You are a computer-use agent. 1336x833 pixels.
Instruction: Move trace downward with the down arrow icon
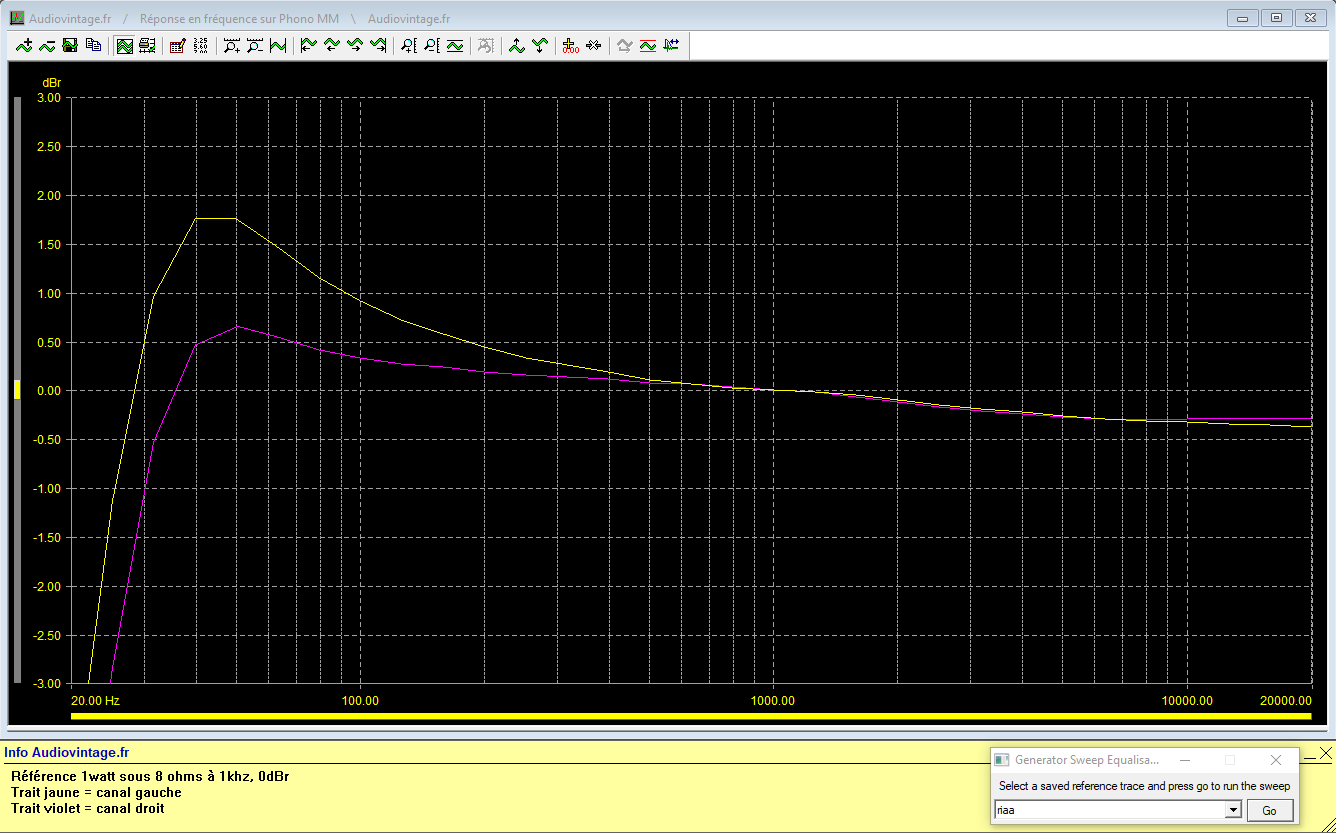540,45
